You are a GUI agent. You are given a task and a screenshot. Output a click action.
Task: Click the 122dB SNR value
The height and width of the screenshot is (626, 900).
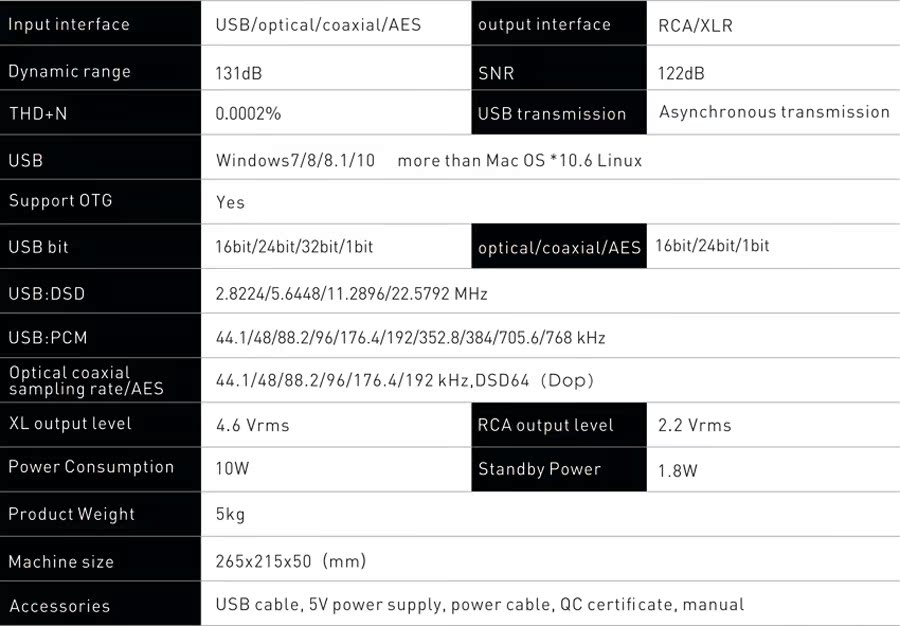(681, 73)
